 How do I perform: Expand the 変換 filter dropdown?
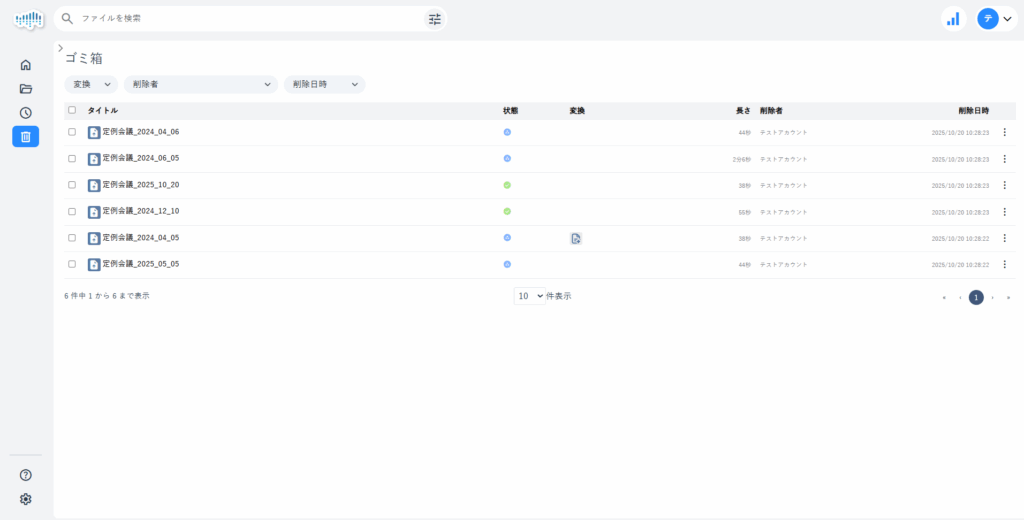[x=91, y=85]
